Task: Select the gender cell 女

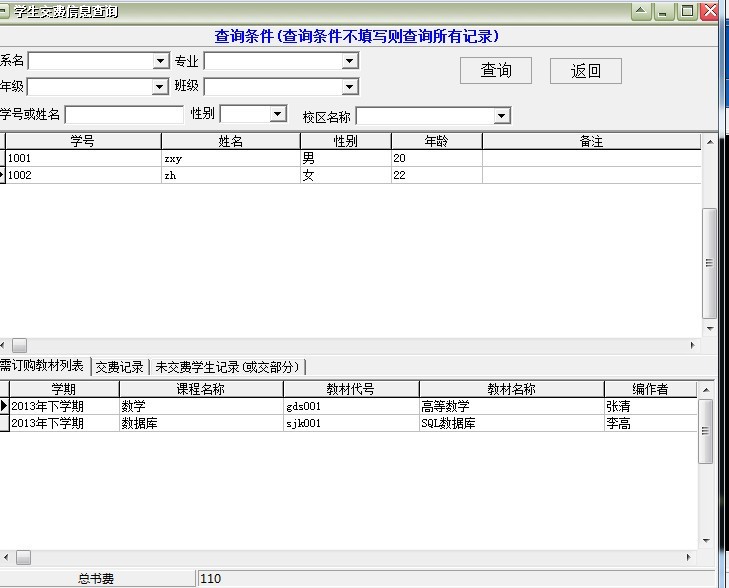Action: coord(345,175)
